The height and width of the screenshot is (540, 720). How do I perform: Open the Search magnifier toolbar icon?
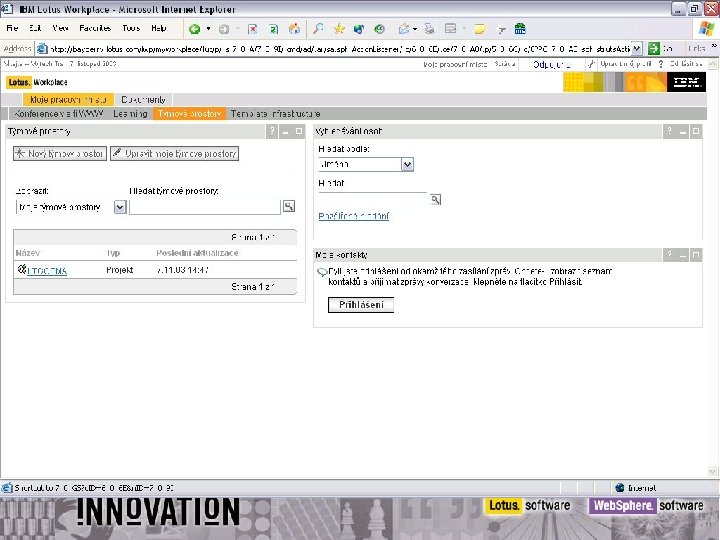tap(318, 29)
